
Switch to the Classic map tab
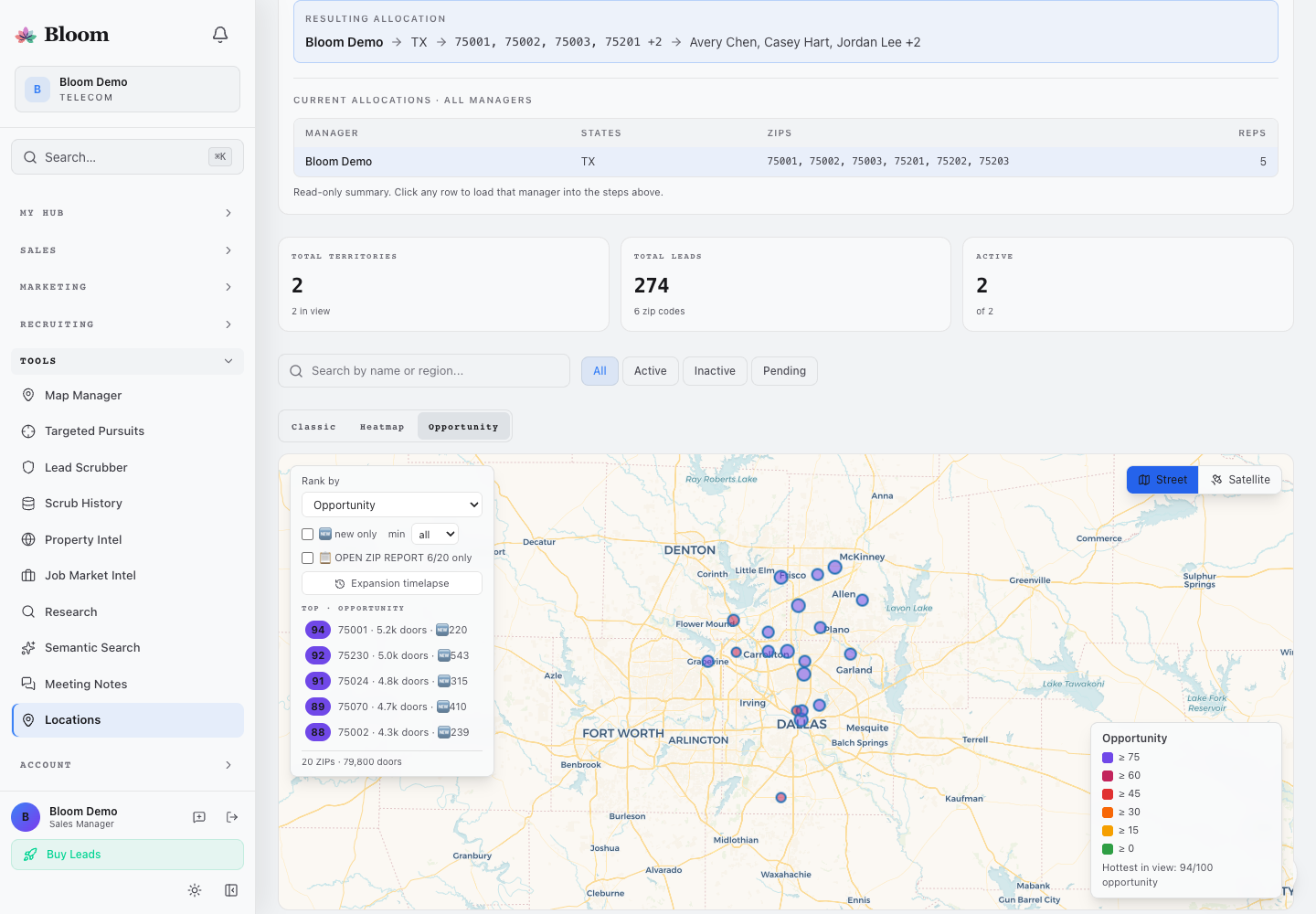(x=313, y=427)
